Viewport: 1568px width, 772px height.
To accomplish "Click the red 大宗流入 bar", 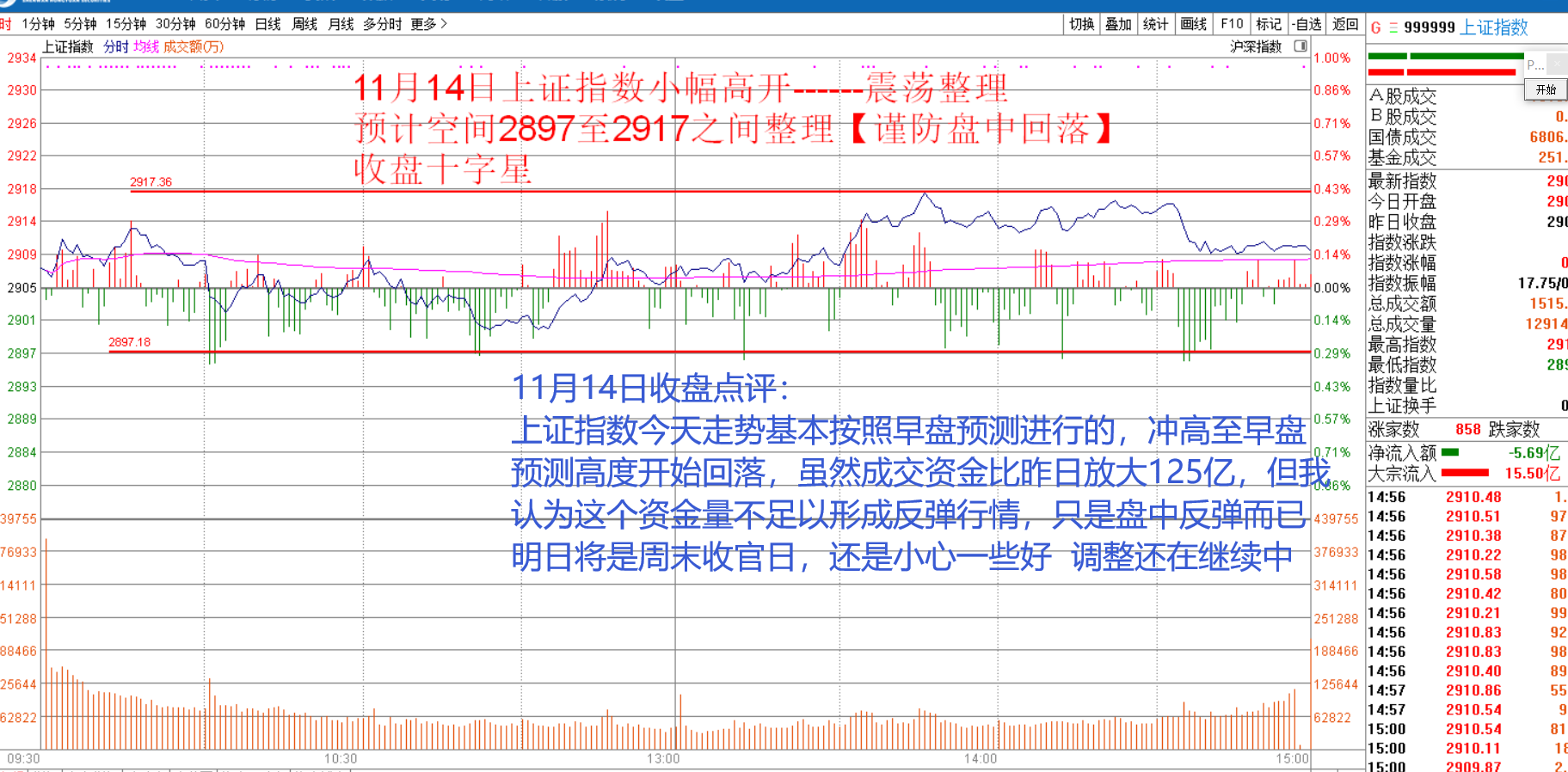I will pyautogui.click(x=1465, y=473).
